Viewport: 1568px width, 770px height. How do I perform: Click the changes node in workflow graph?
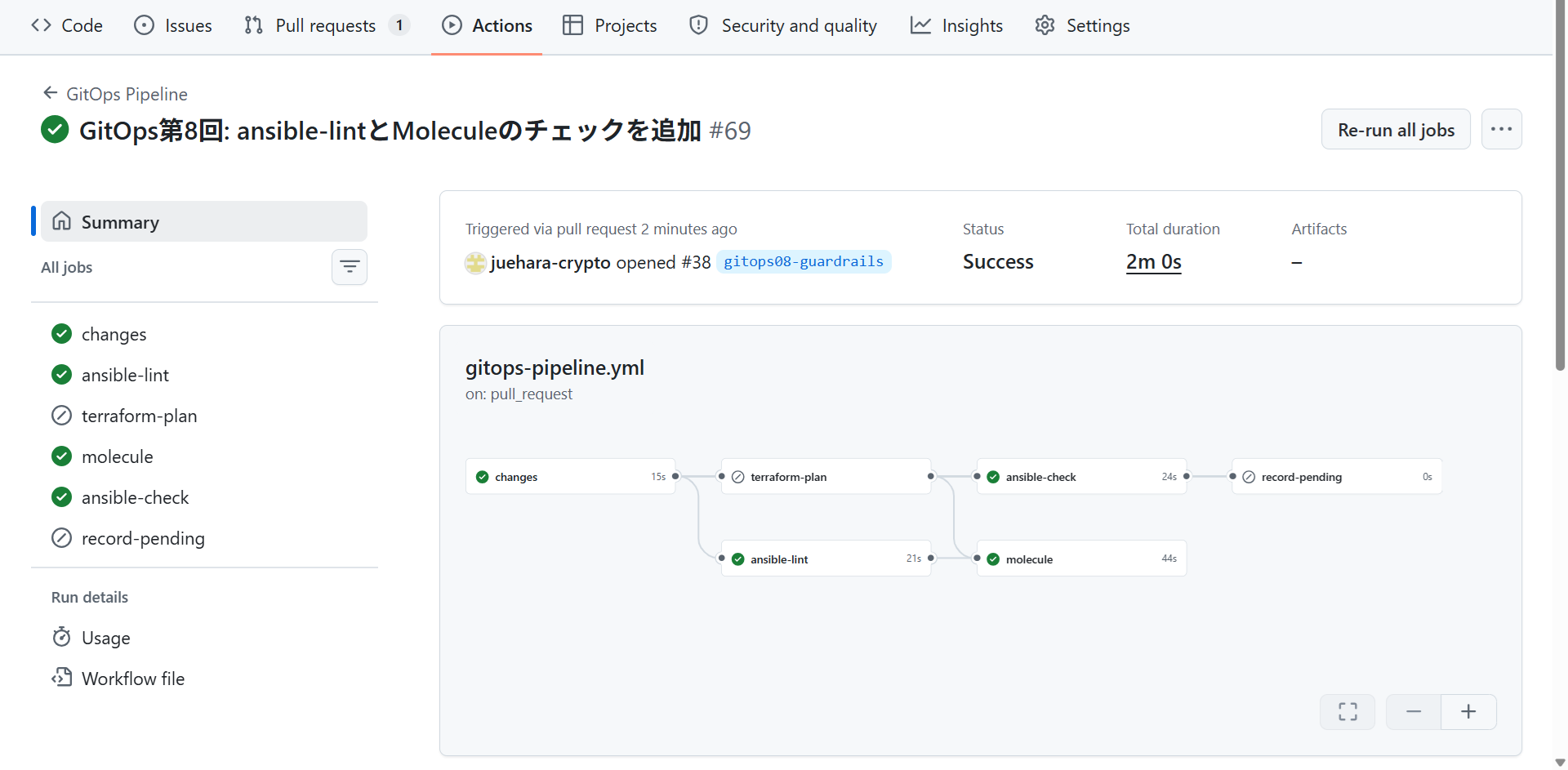571,477
